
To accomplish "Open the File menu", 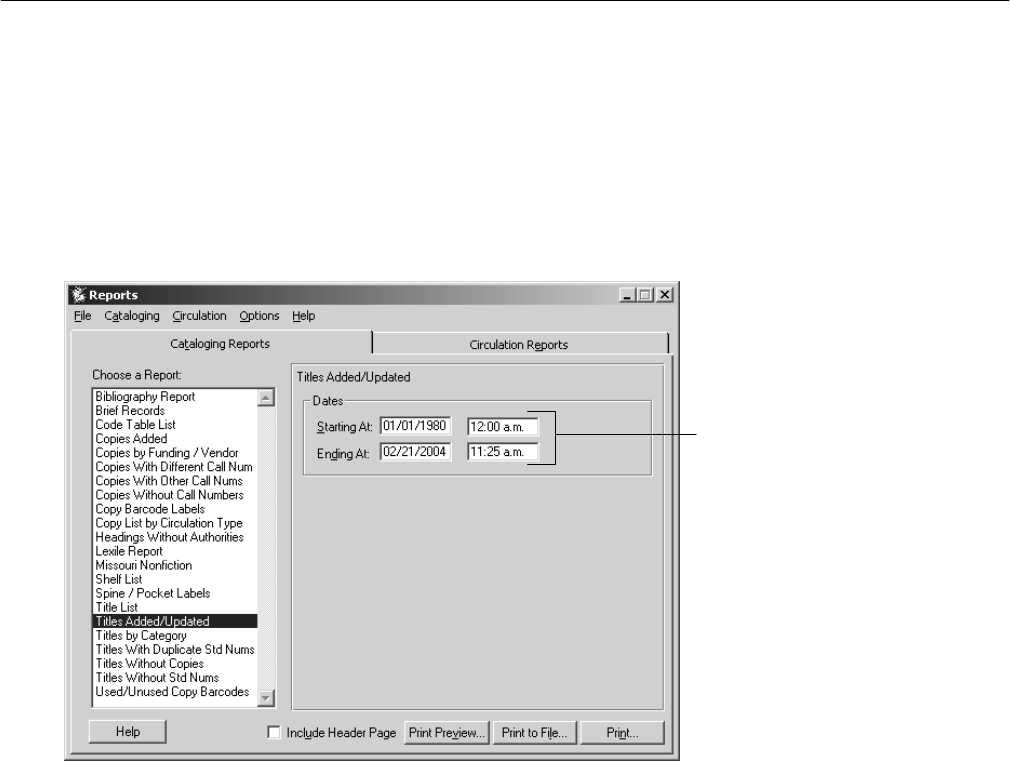I will [82, 316].
